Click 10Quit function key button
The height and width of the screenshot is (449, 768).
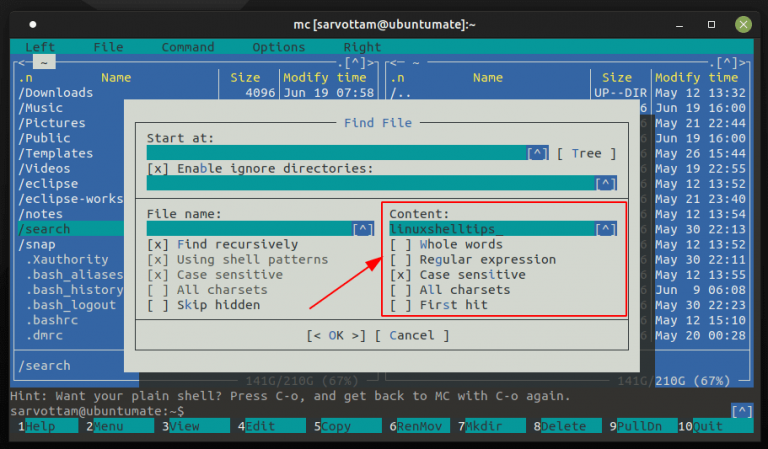pos(715,426)
